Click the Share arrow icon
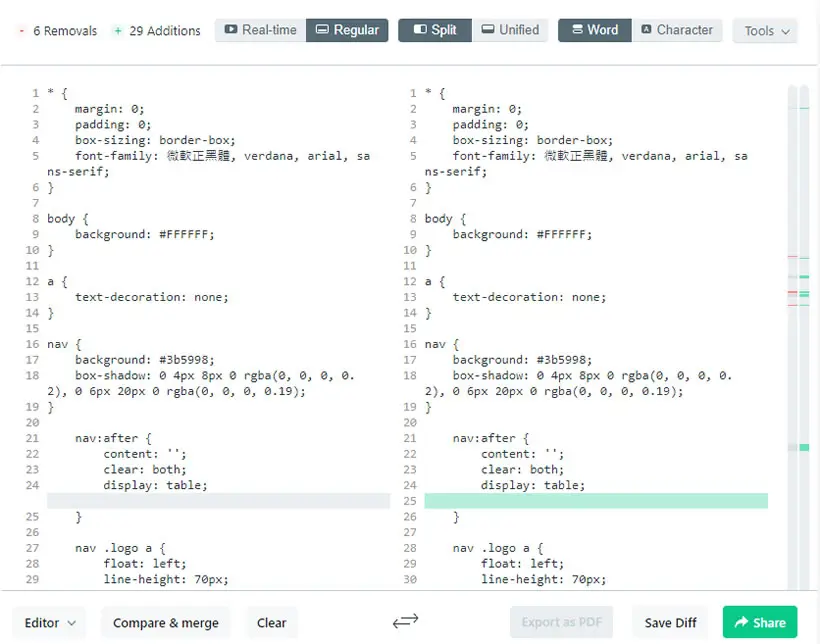820x644 pixels. (741, 622)
